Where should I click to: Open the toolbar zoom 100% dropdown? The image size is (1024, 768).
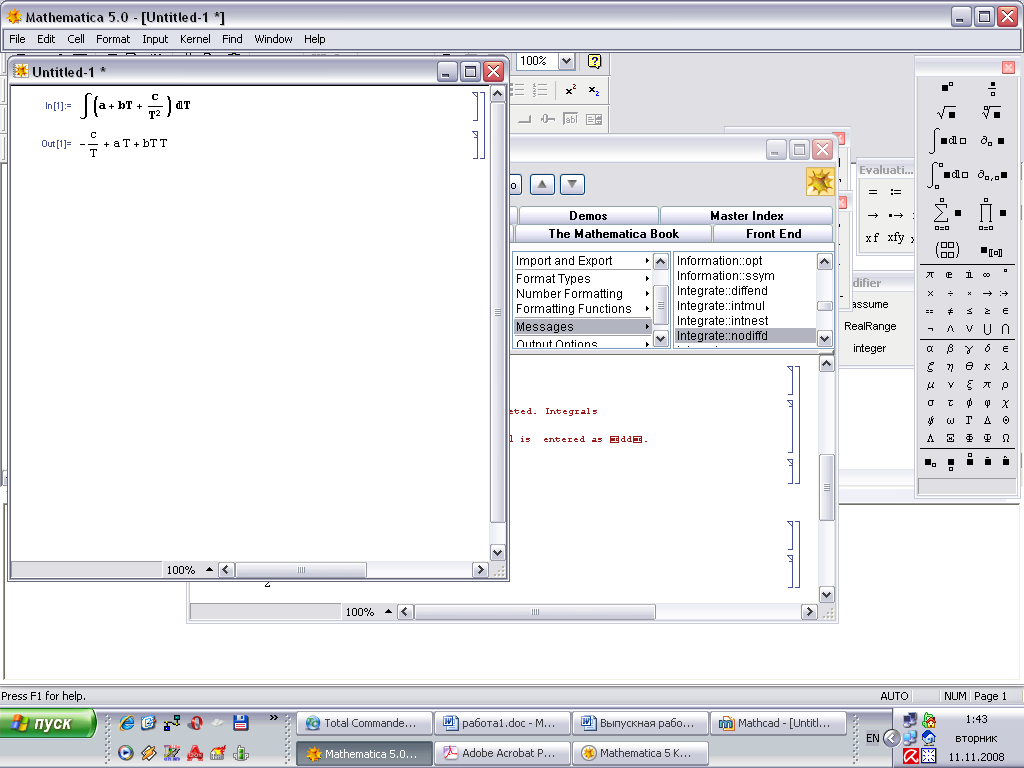(566, 61)
